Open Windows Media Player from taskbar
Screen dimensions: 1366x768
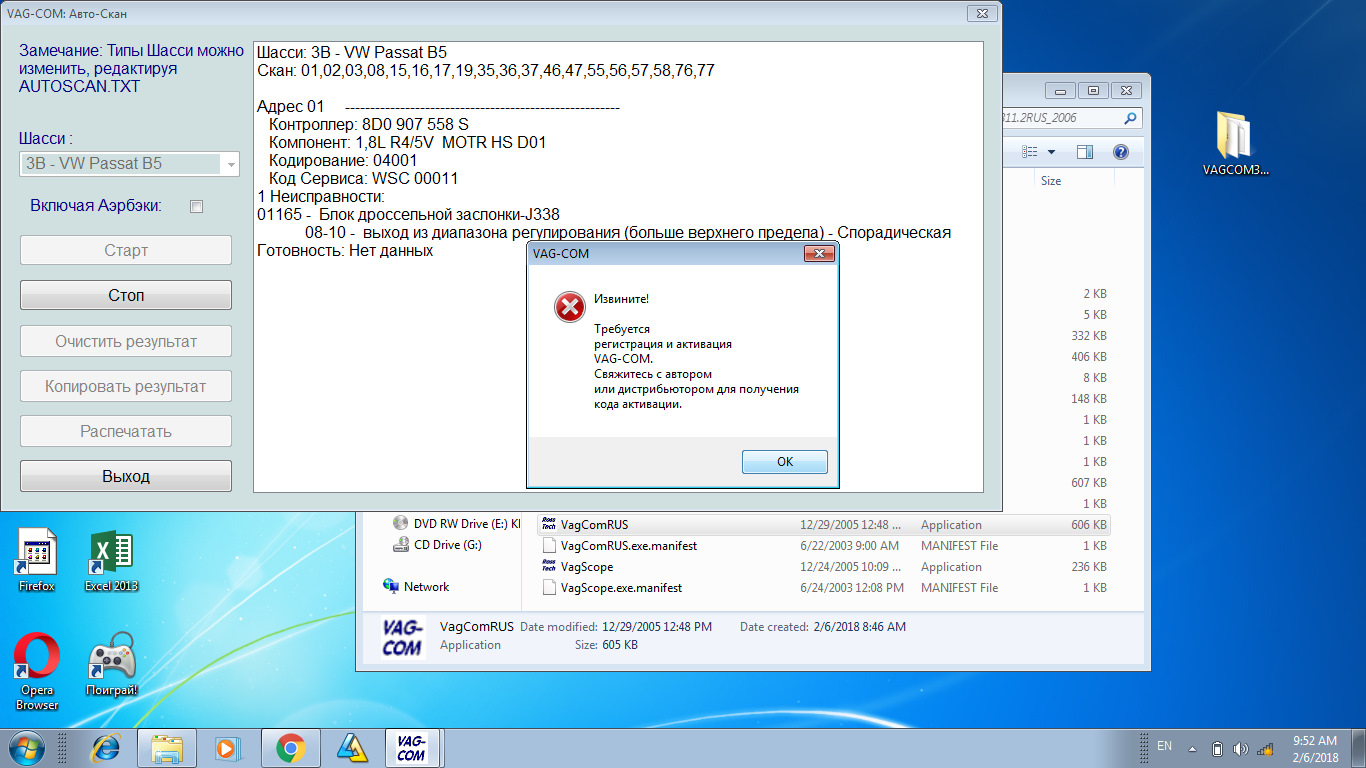pos(228,747)
